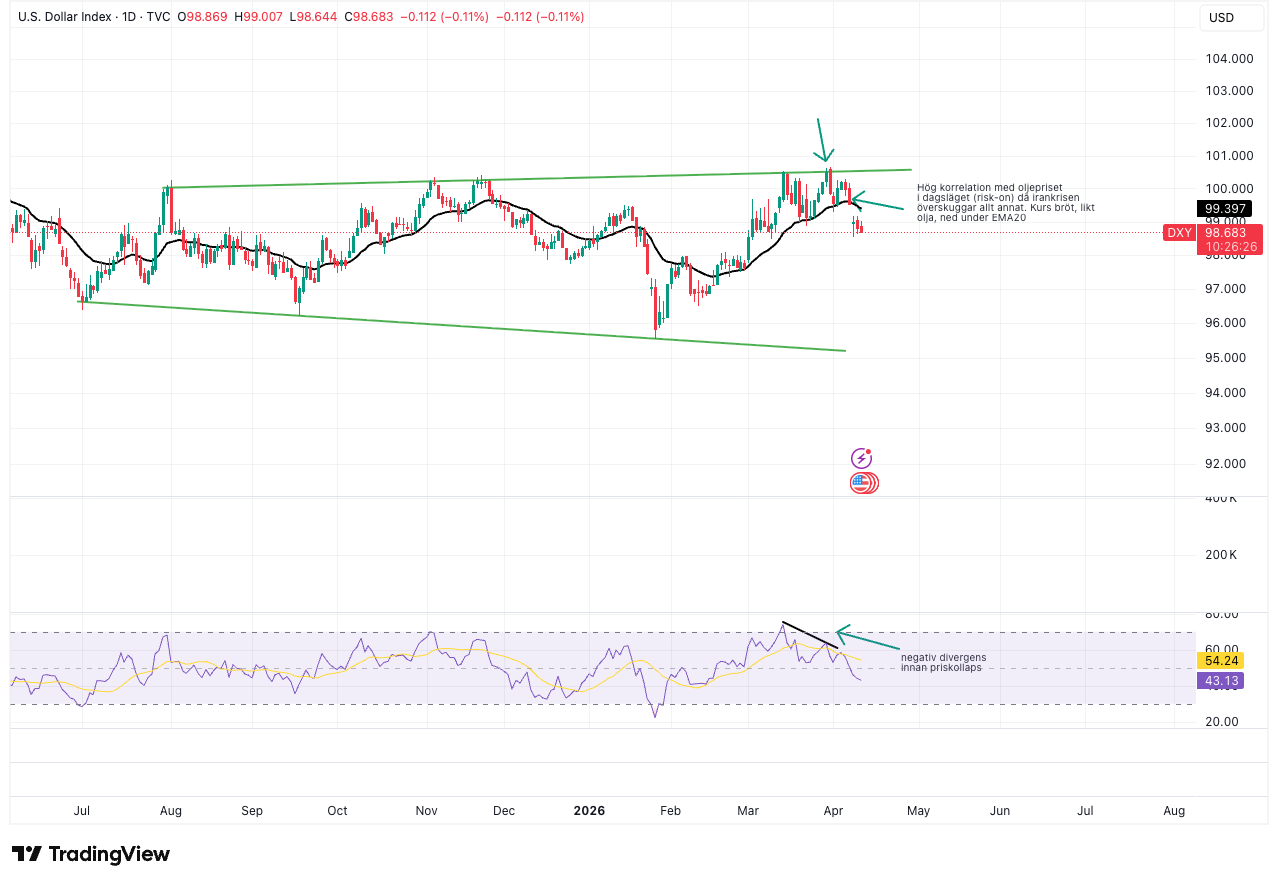
Task: Click the US flag economic event icon
Action: click(860, 483)
